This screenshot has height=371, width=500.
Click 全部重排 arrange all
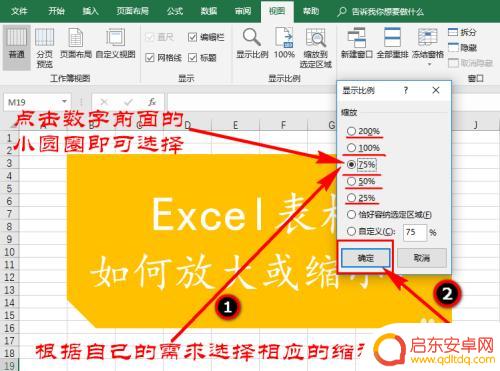click(392, 43)
